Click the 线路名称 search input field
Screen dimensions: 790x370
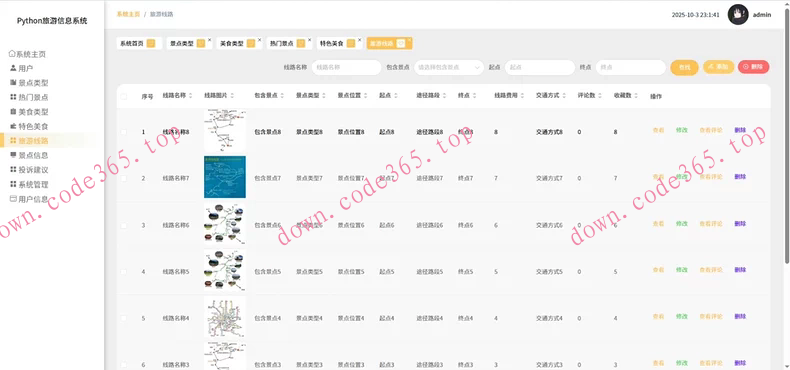coord(346,67)
